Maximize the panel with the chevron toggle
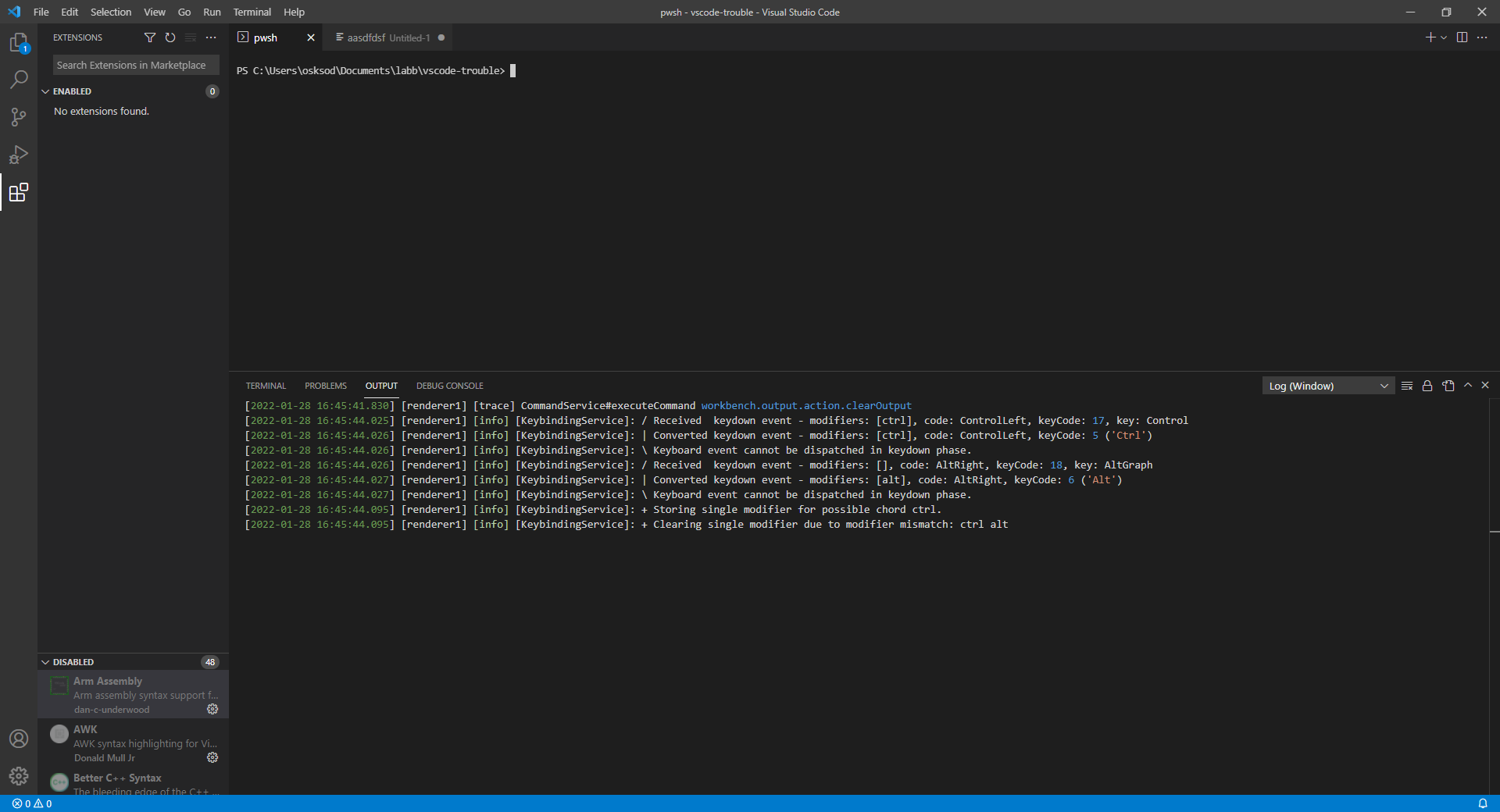 coord(1468,386)
